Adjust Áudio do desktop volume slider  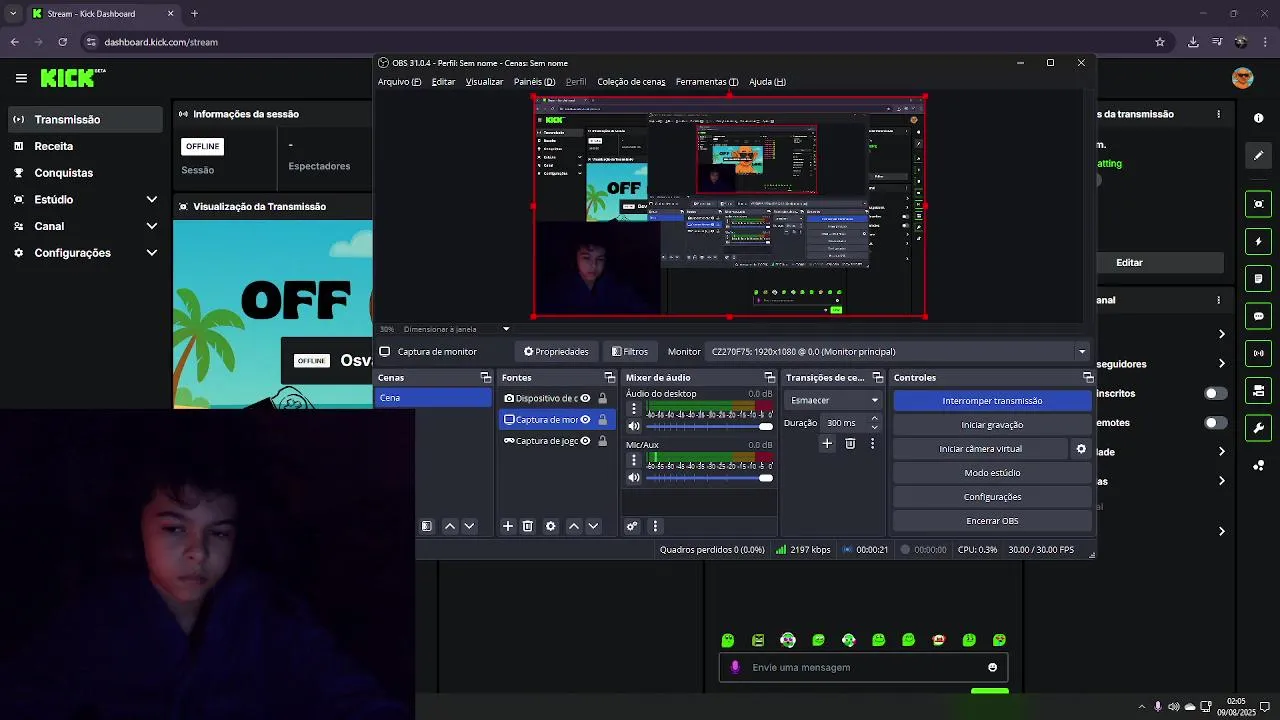click(709, 427)
